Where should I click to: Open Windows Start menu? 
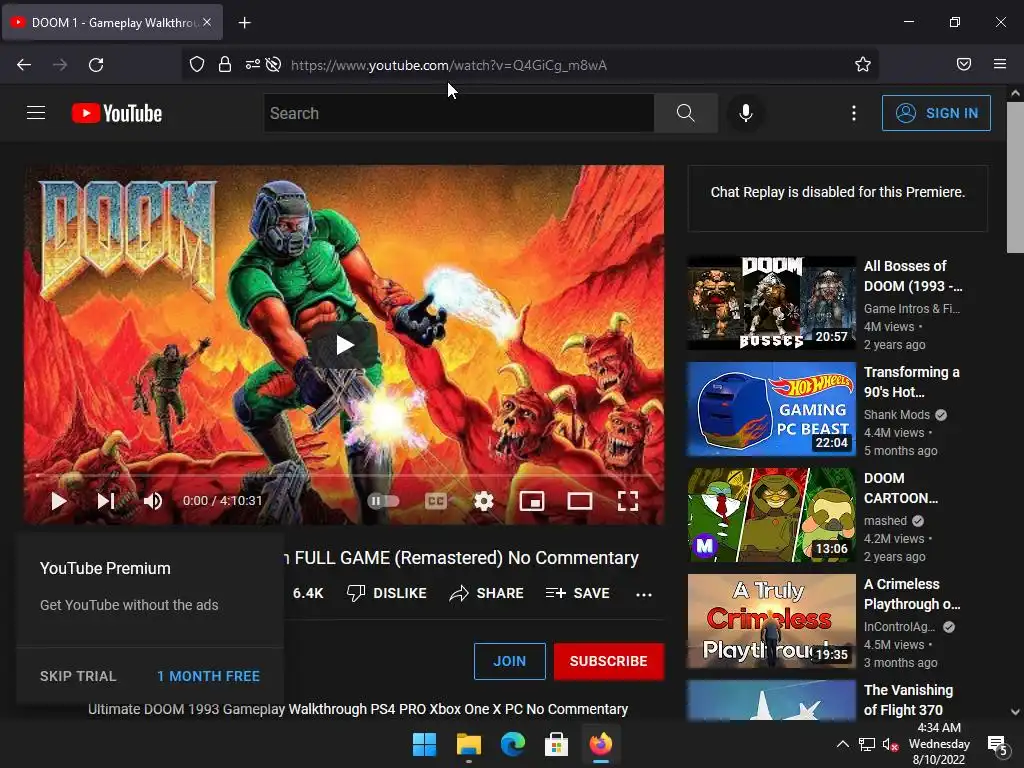click(424, 744)
